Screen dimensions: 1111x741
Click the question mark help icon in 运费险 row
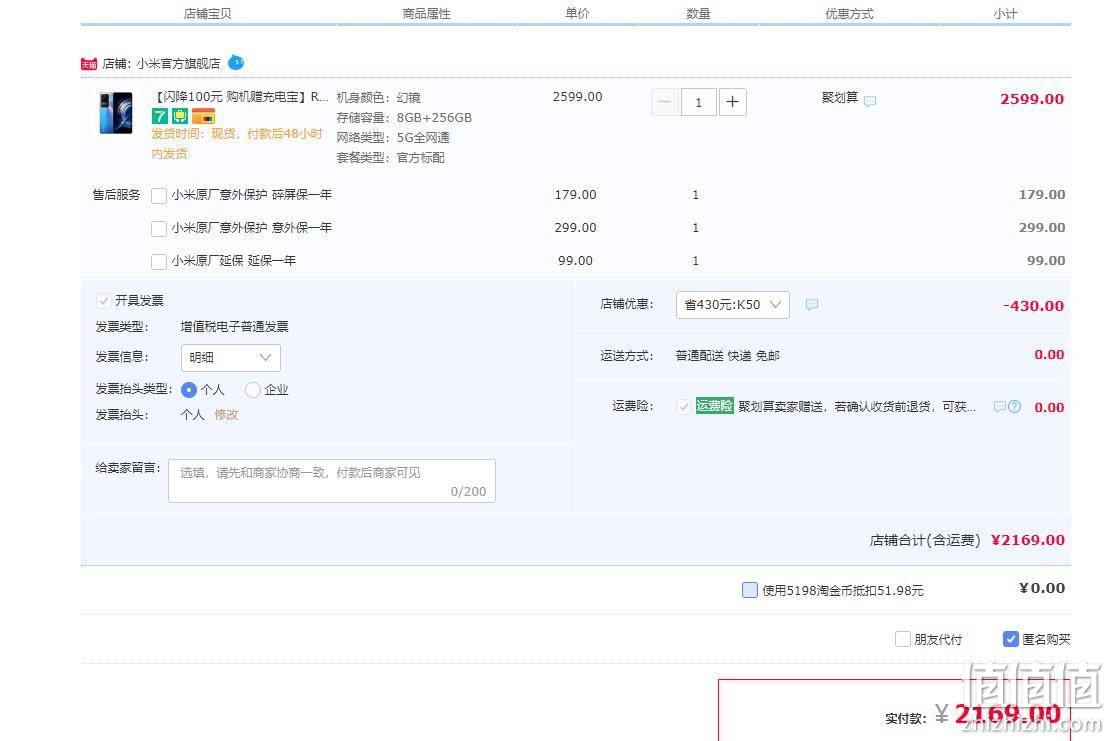[x=1015, y=407]
